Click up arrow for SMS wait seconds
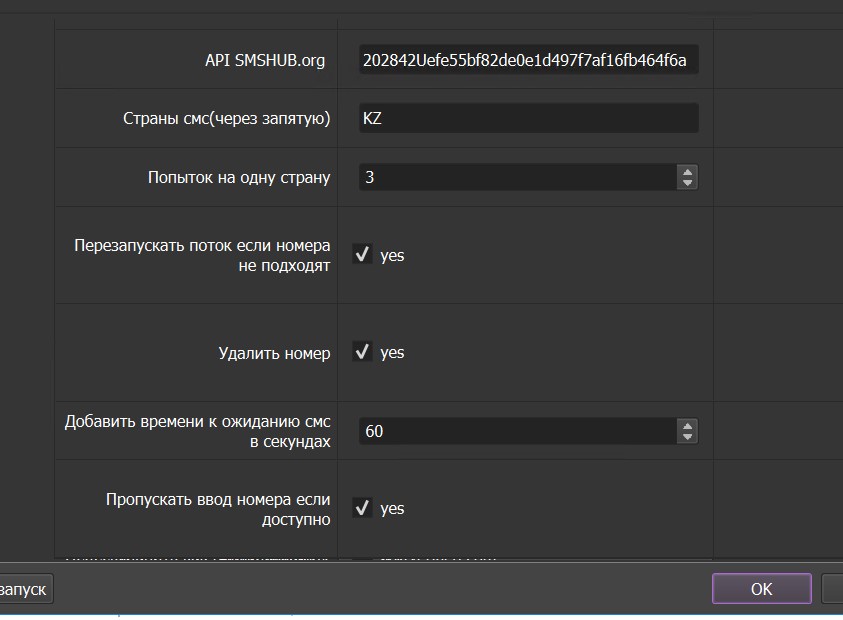843x620 pixels. [687, 425]
